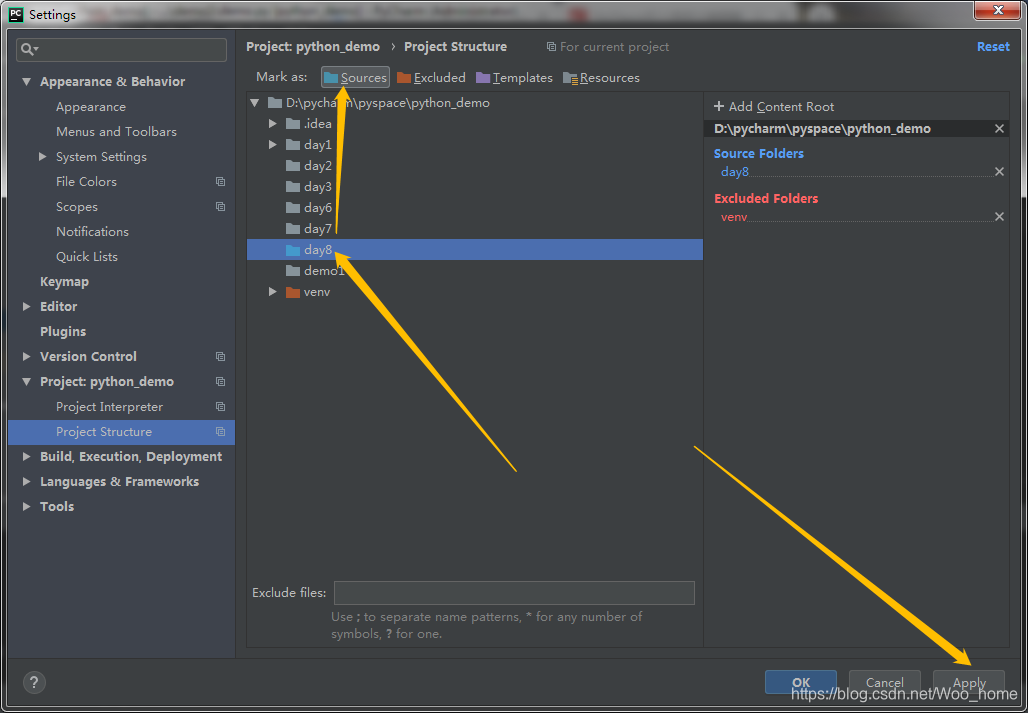The width and height of the screenshot is (1028, 713).
Task: Select the .idea folder icon
Action: [x=293, y=124]
